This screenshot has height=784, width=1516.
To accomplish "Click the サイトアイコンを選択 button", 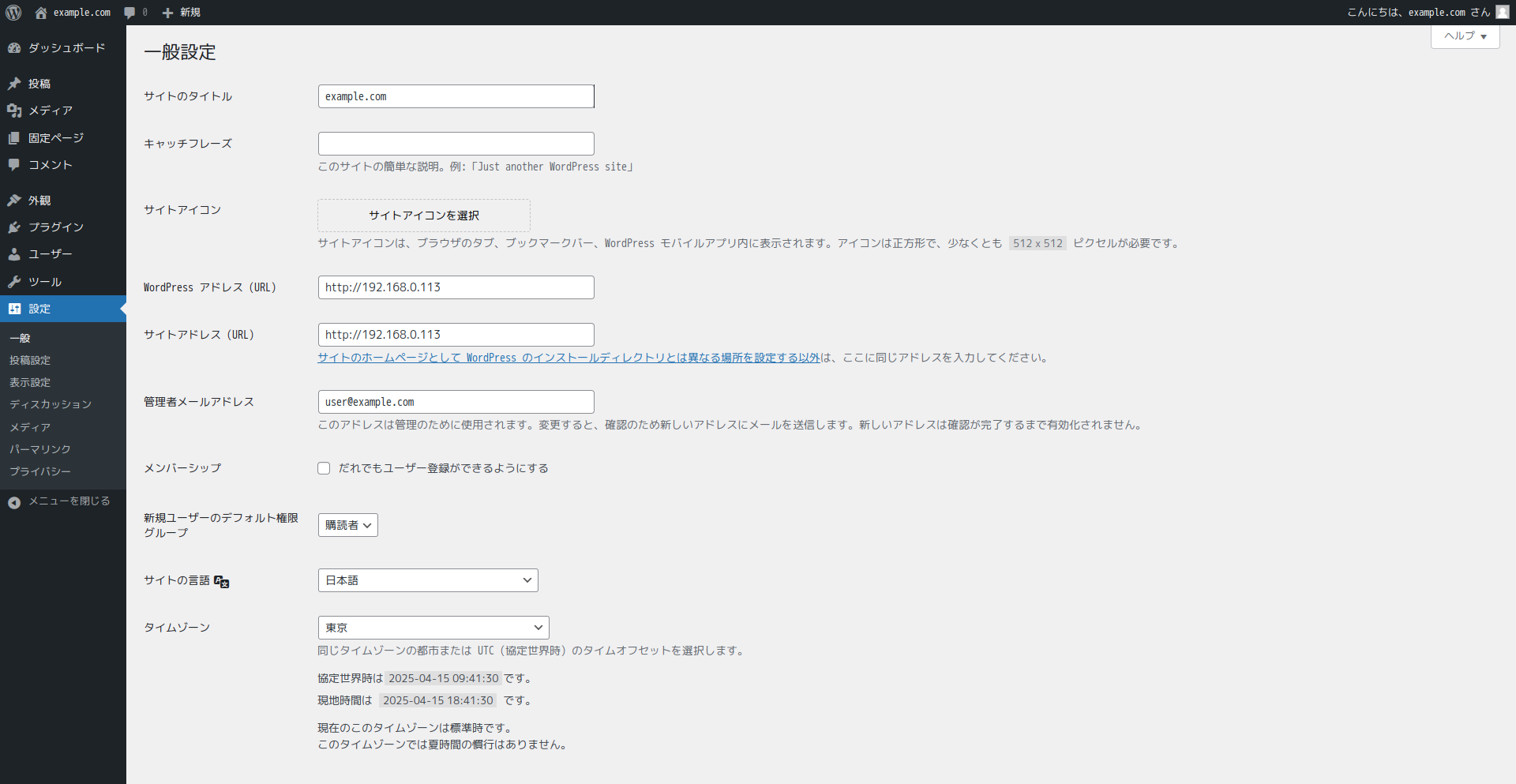I will coord(423,216).
